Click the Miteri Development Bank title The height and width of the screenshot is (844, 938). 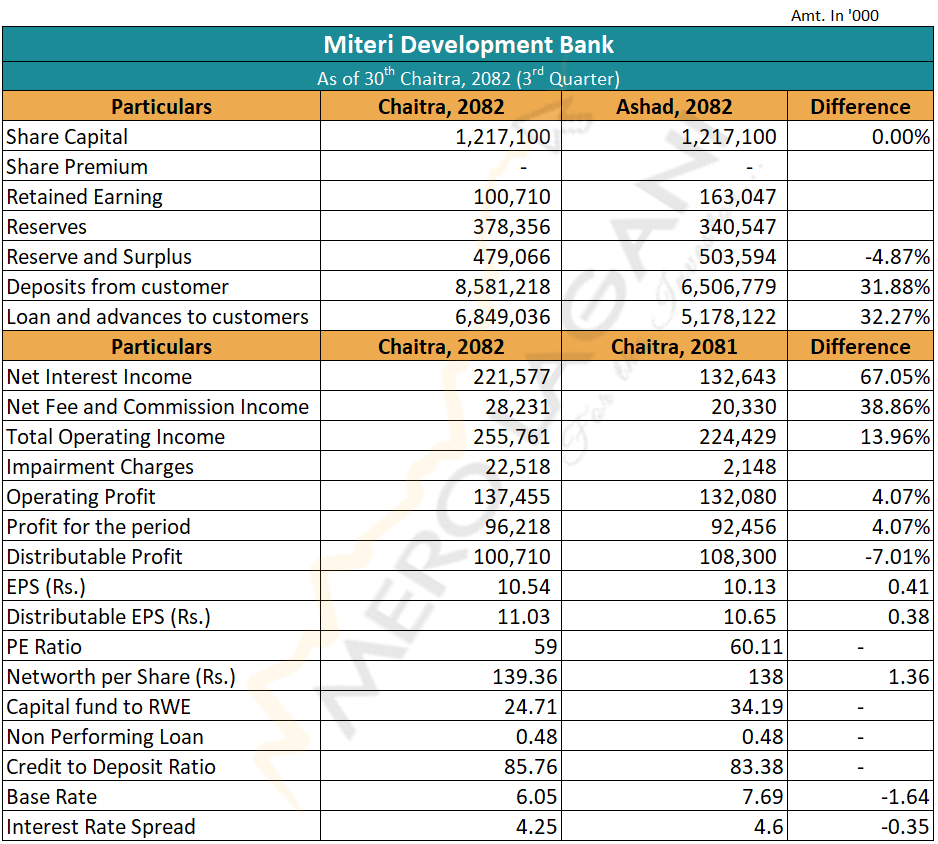468,45
